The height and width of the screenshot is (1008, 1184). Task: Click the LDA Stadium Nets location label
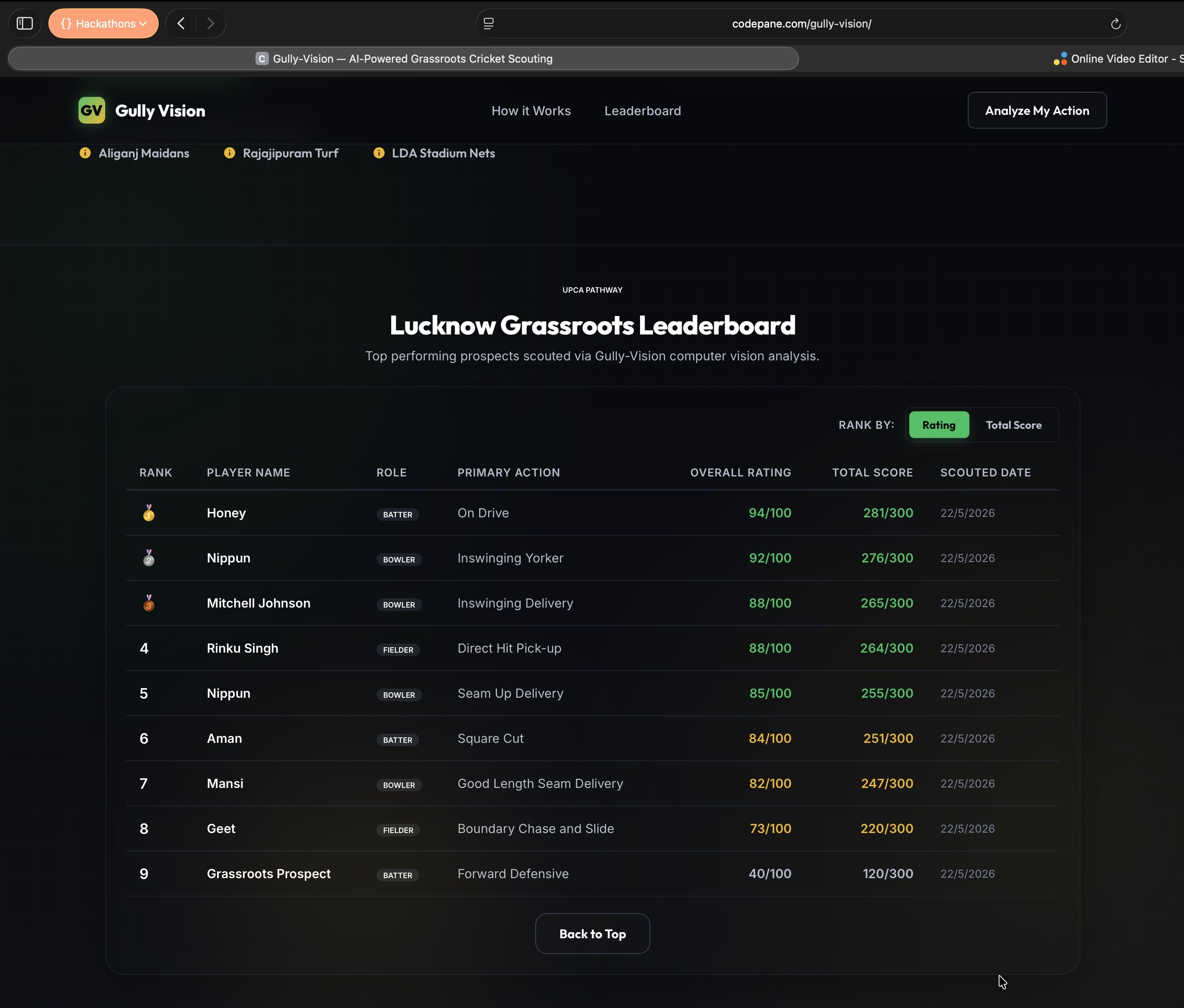(443, 153)
